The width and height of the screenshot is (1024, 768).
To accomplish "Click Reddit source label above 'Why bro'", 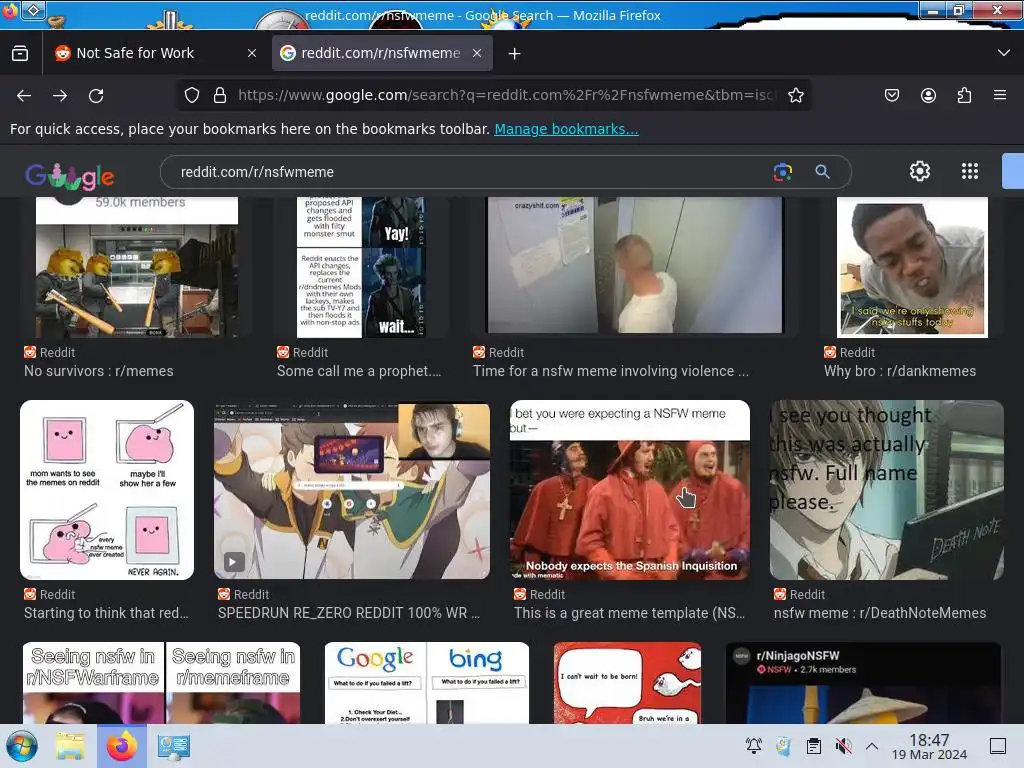I will (x=849, y=353).
